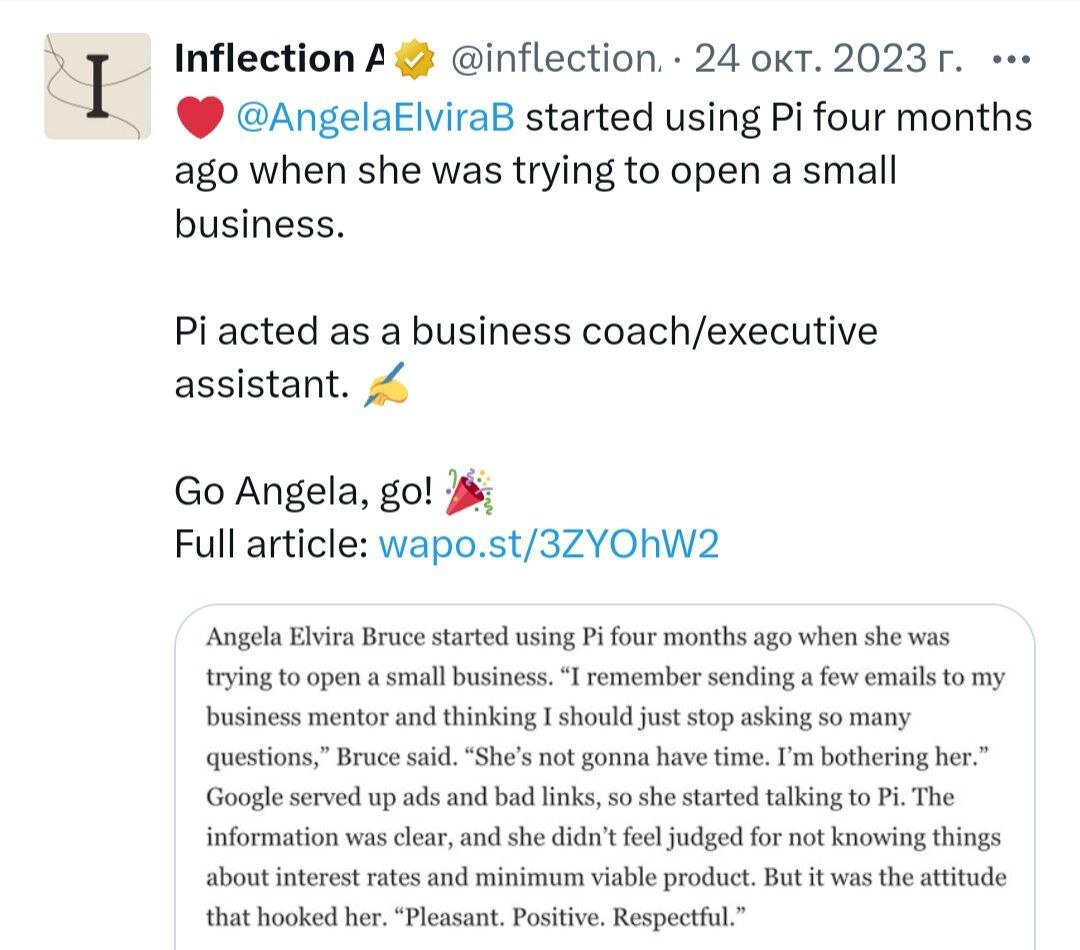1080x950 pixels.
Task: Open the tweet via its 24 окт. 2023 date
Action: pos(827,61)
